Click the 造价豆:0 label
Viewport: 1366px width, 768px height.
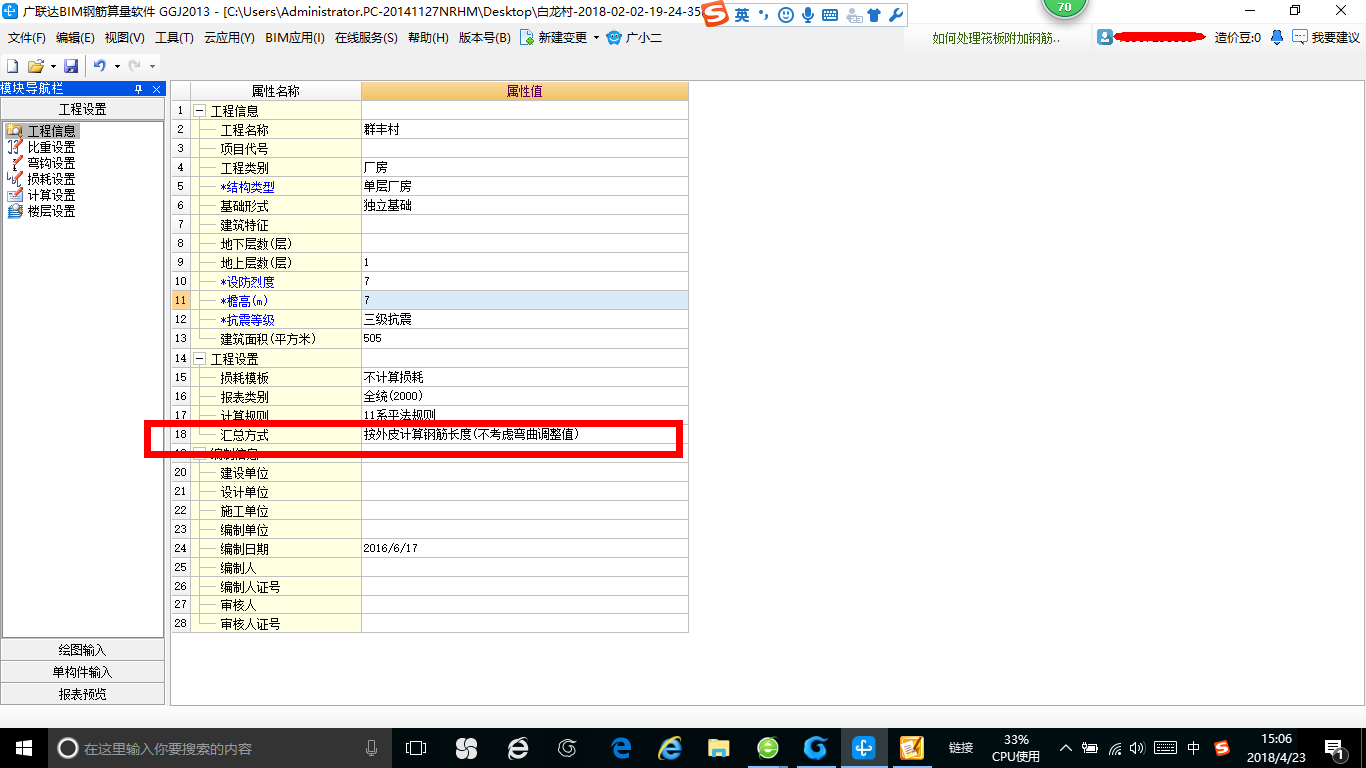[x=1238, y=38]
